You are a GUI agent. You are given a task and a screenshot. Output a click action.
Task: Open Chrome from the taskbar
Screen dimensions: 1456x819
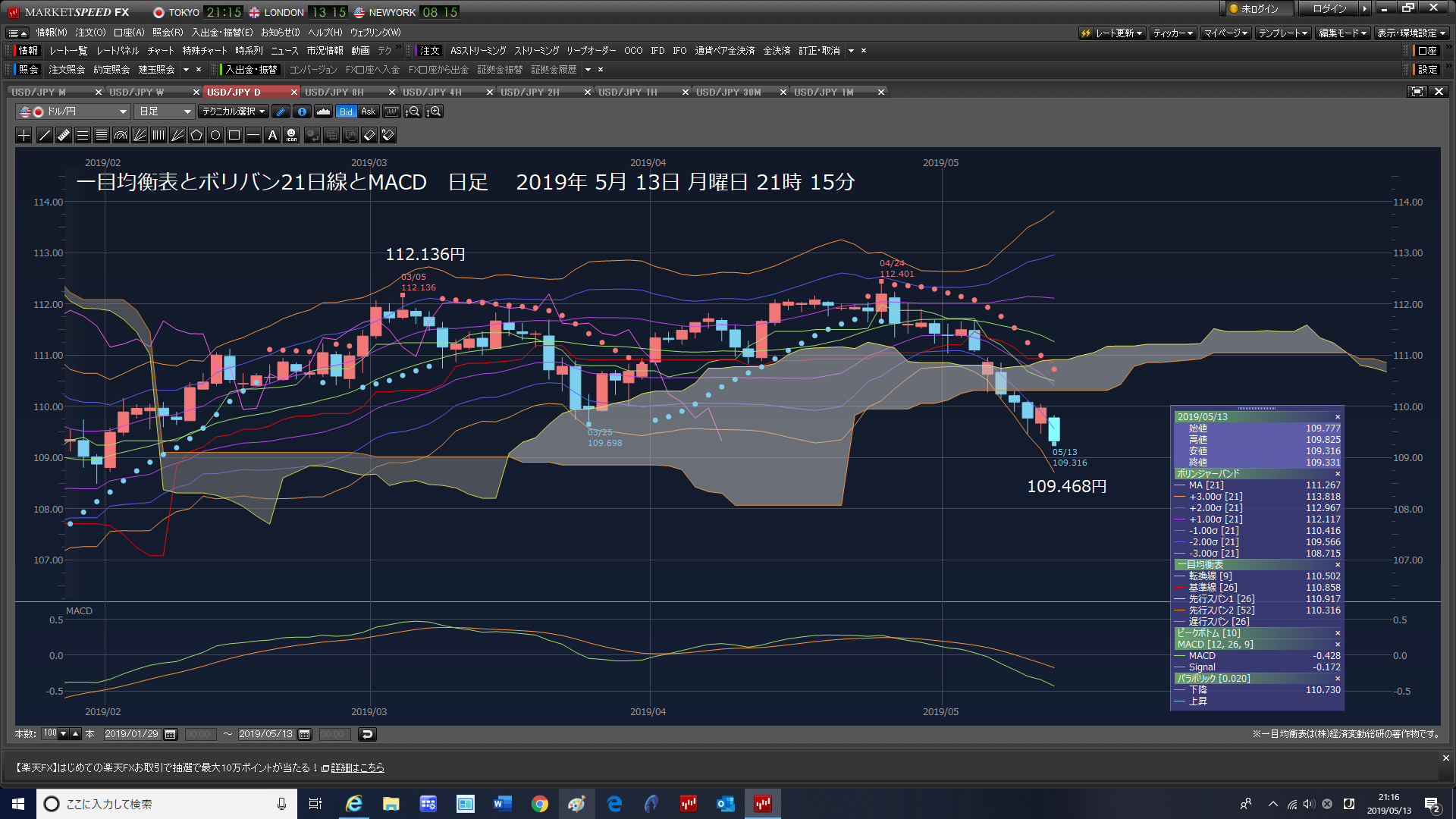(540, 804)
